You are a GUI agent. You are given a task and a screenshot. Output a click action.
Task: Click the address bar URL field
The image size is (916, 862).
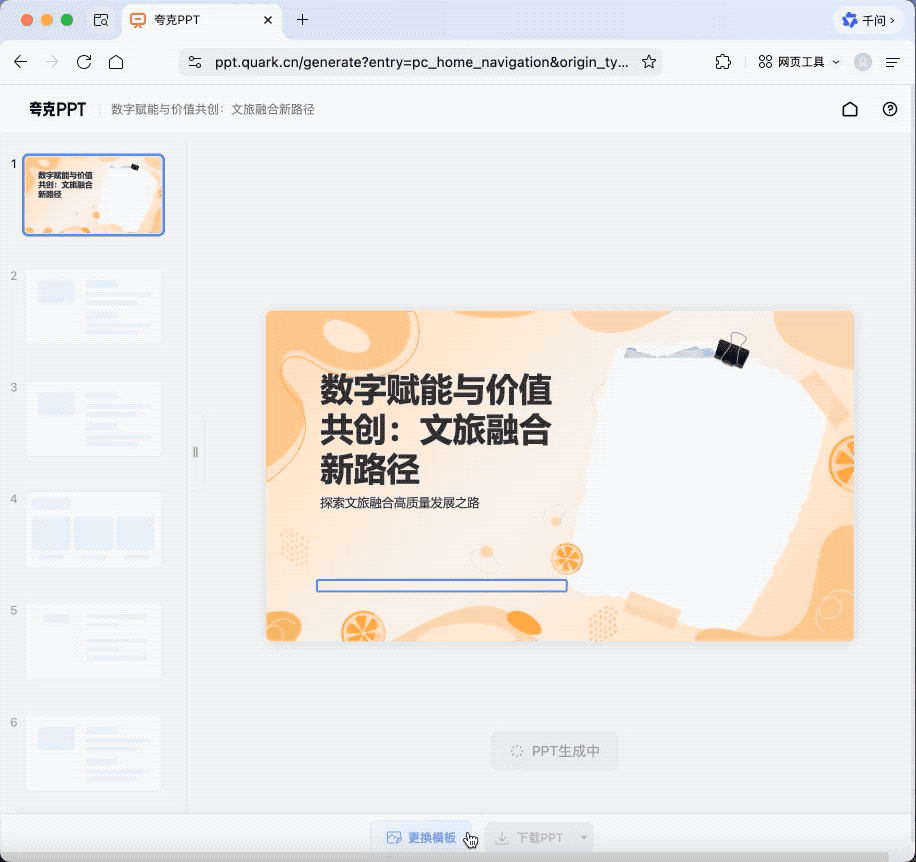(420, 62)
